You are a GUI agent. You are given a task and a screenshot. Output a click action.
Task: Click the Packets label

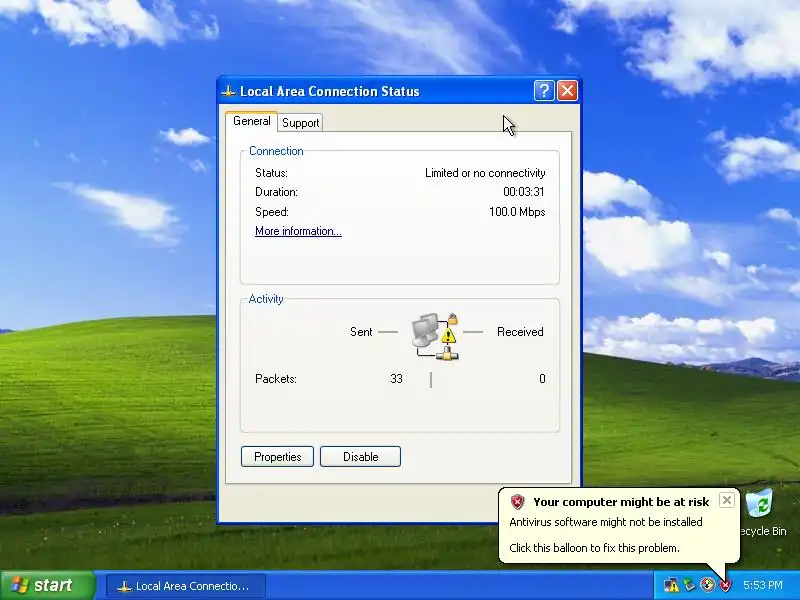coord(276,379)
